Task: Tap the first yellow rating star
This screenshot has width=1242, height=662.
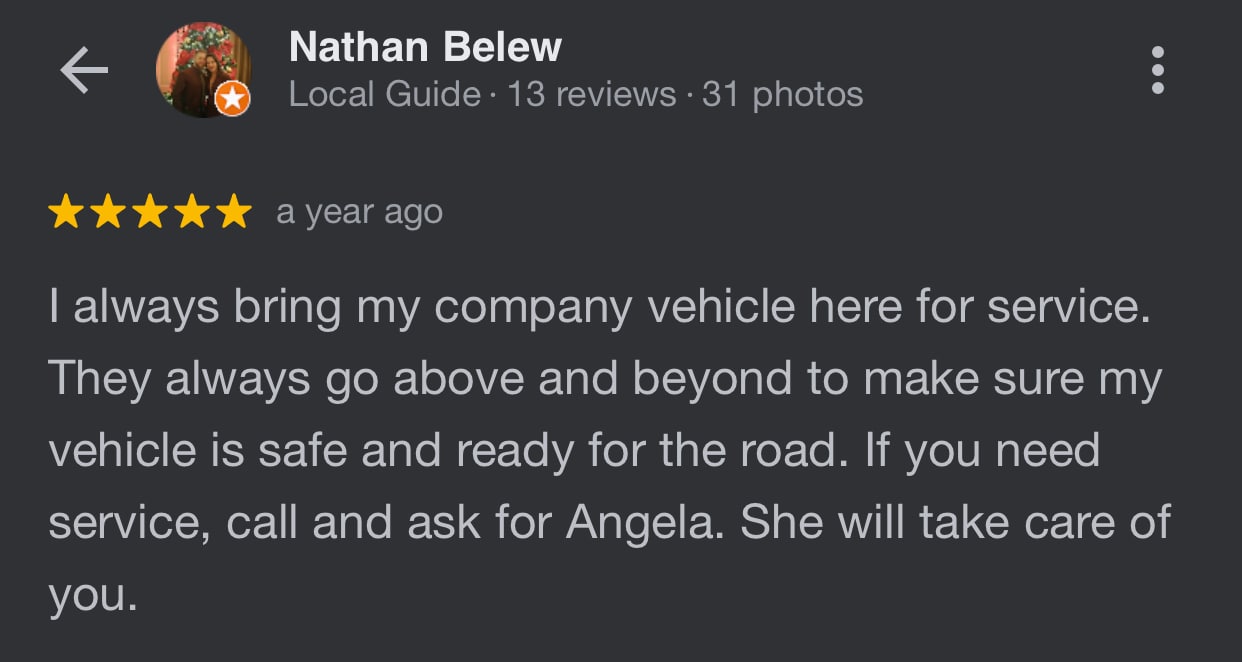Action: pos(66,212)
